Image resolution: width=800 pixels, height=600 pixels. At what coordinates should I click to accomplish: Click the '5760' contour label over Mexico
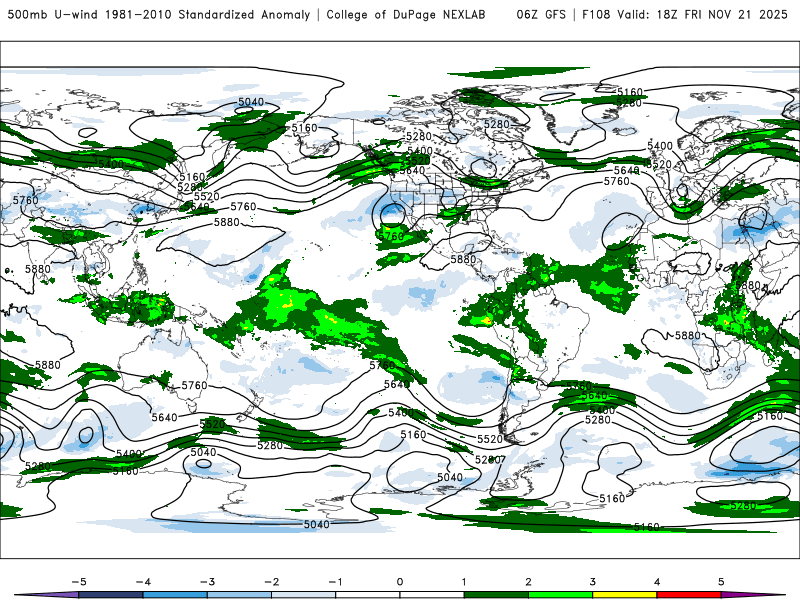(x=391, y=236)
